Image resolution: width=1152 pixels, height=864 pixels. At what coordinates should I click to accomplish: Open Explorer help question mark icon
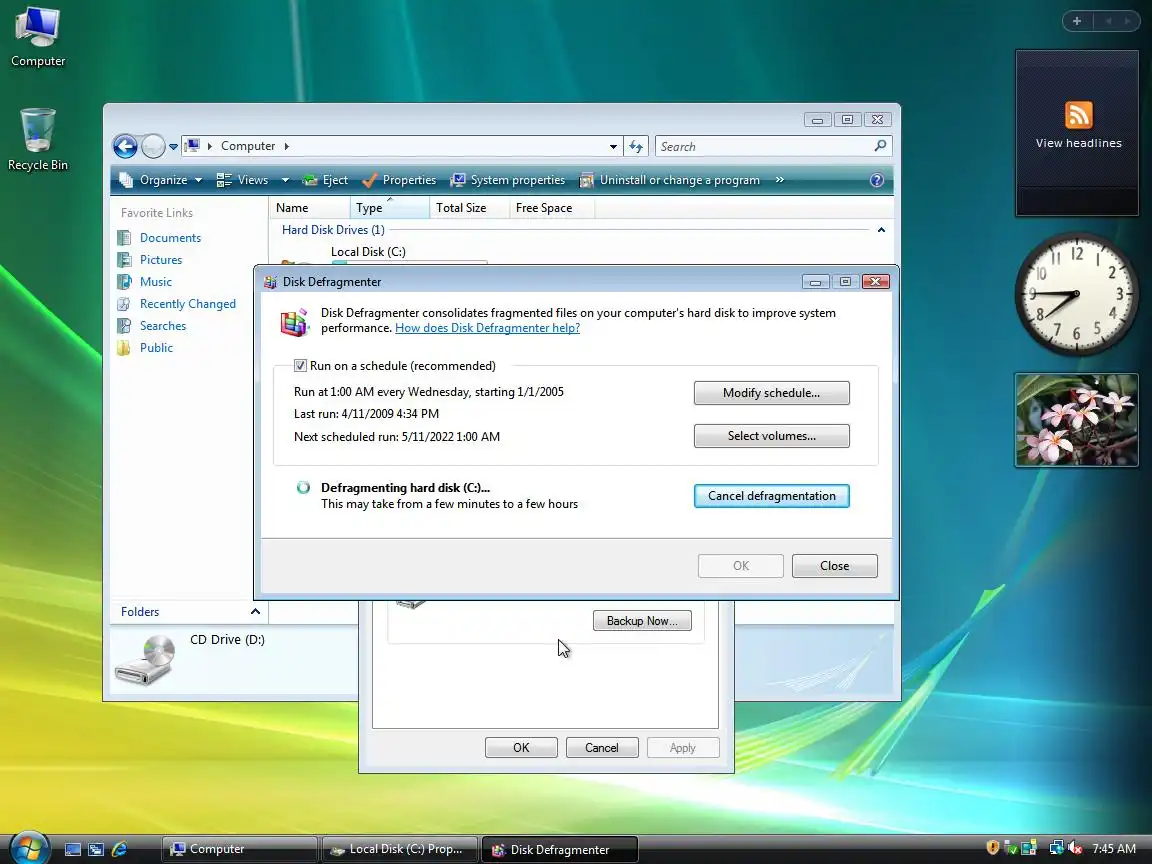pyautogui.click(x=876, y=181)
